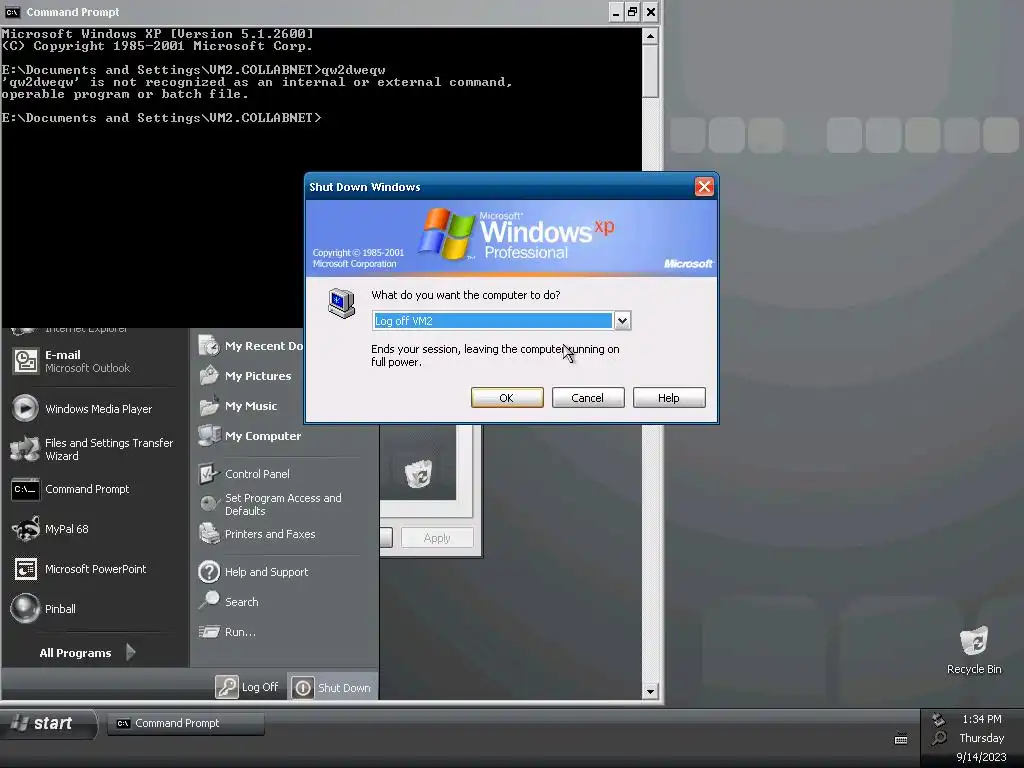Launch Windows Media Player icon
This screenshot has width=1024, height=768.
tap(25, 408)
